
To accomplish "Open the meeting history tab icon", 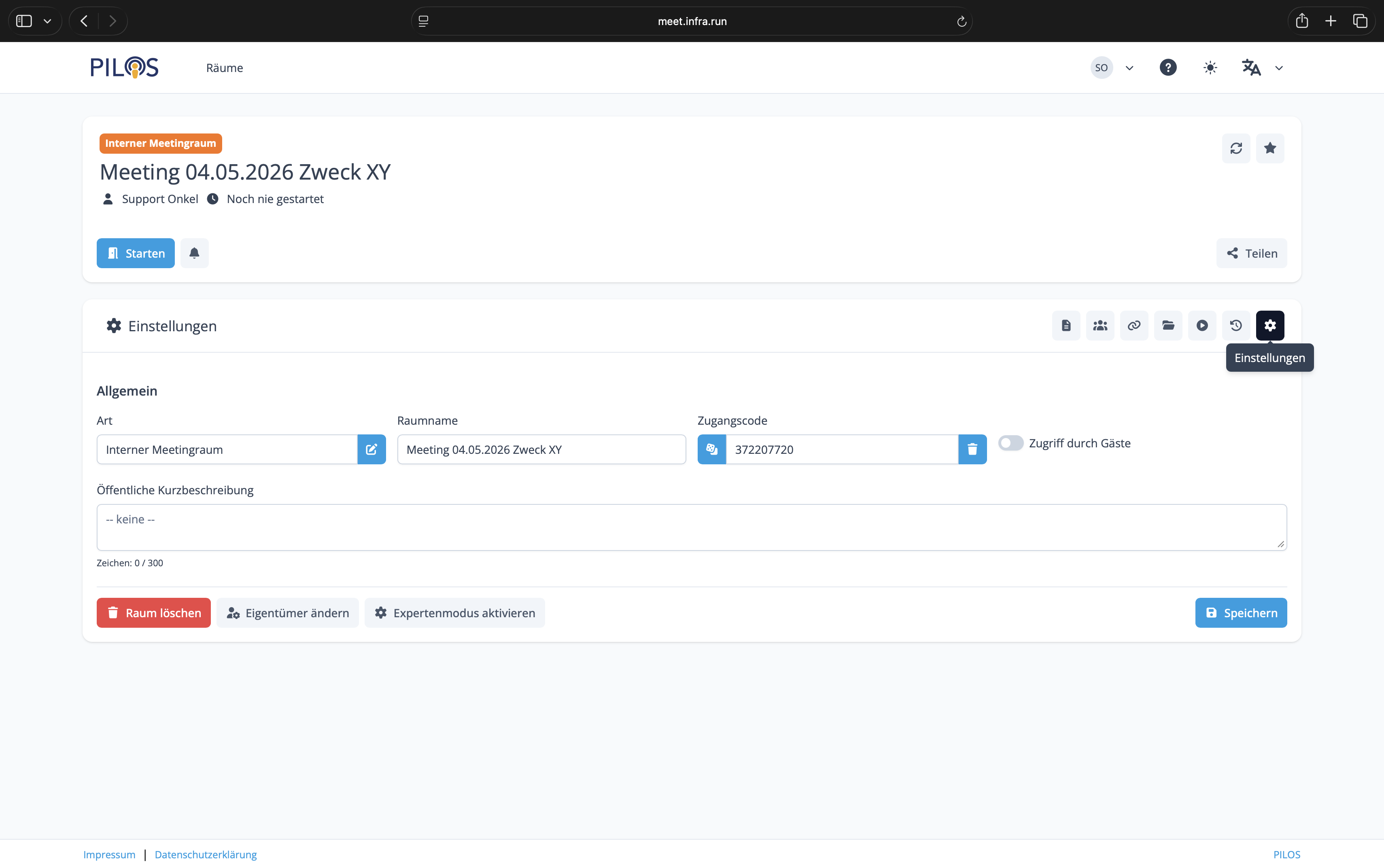I will pyautogui.click(x=1236, y=326).
